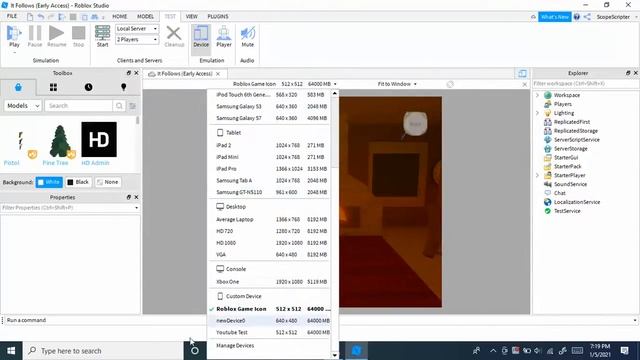Viewport: 640px width, 360px height.
Task: Open the Player emulation tool
Action: (x=224, y=36)
